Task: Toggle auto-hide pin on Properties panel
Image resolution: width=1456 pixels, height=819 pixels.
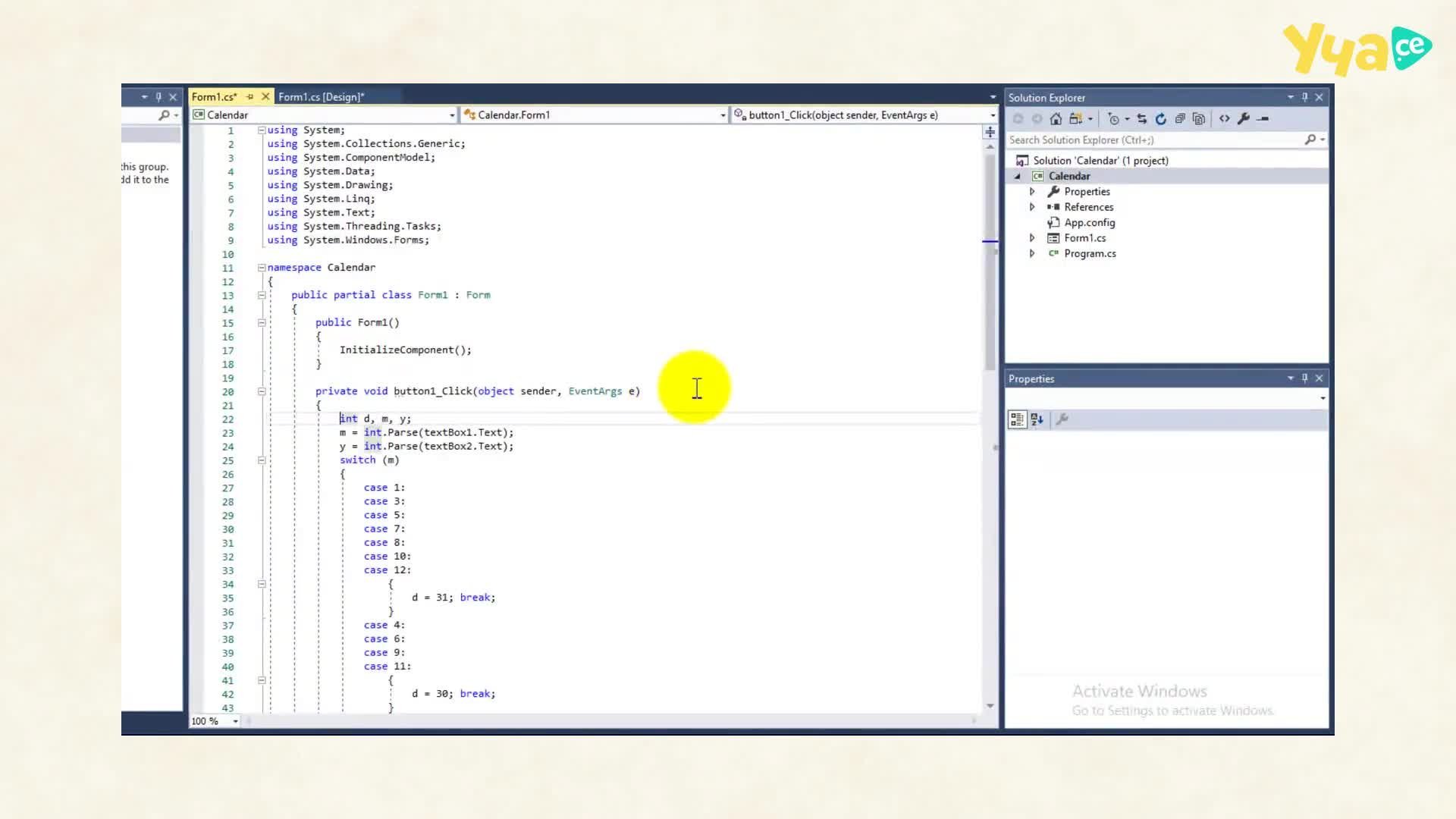Action: coord(1304,378)
